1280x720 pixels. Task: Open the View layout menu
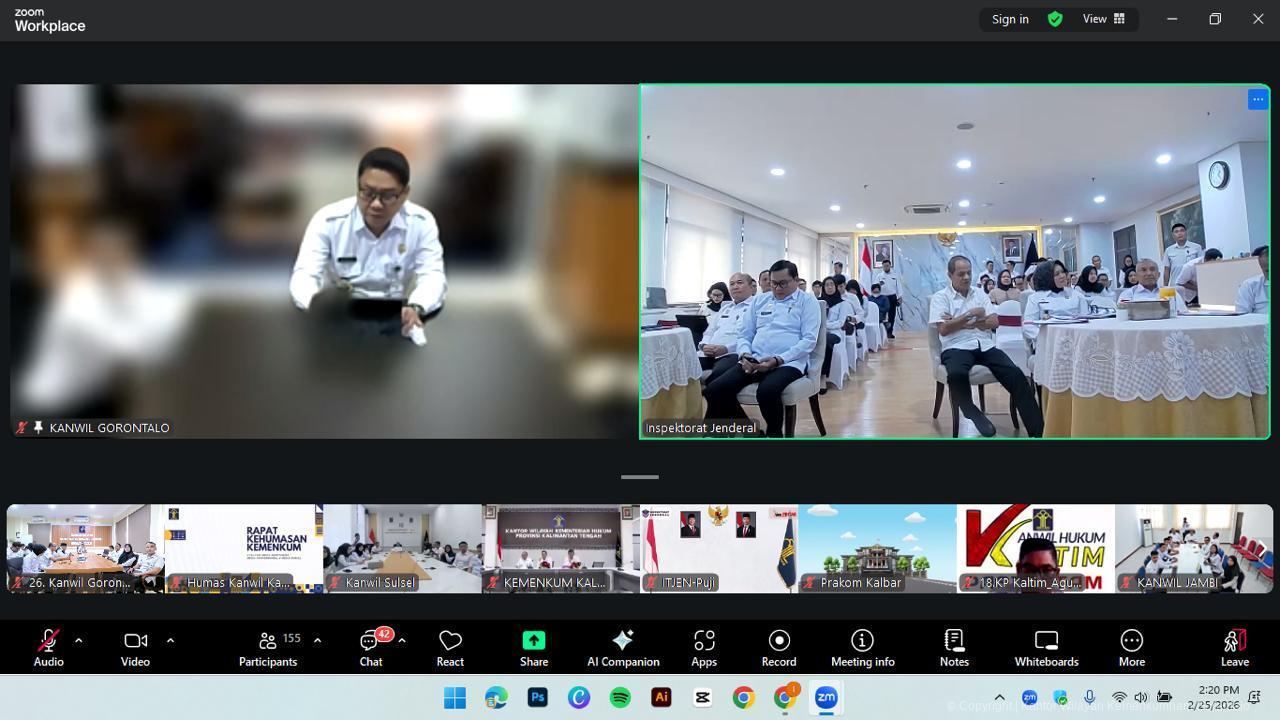coord(1104,19)
